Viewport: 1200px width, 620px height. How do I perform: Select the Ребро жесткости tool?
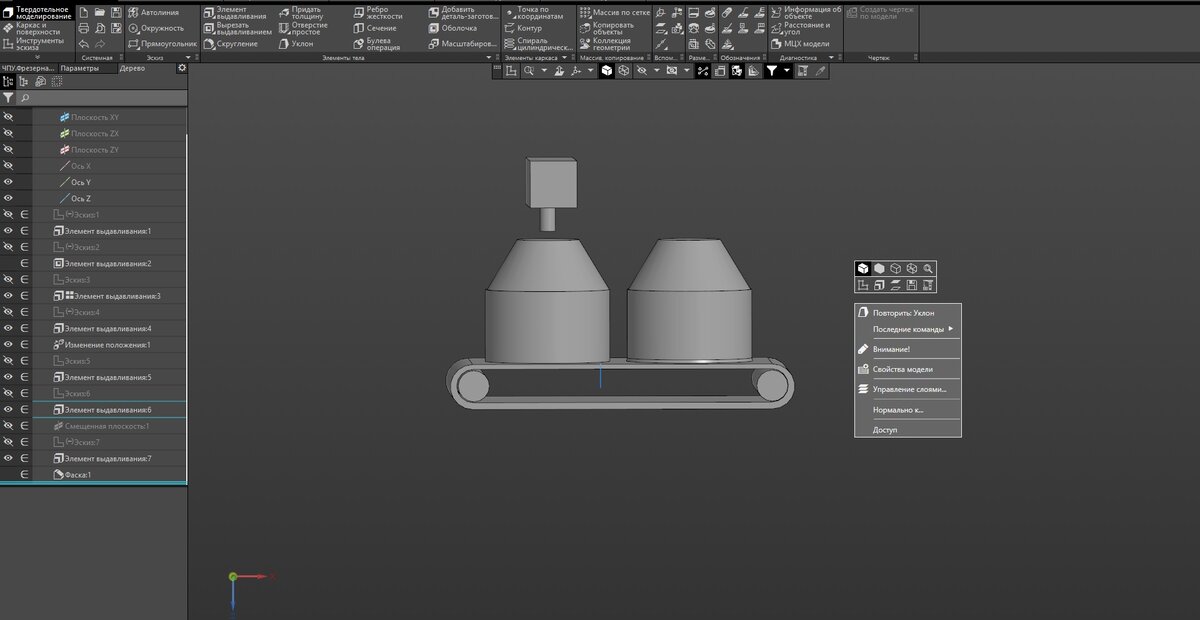(377, 12)
